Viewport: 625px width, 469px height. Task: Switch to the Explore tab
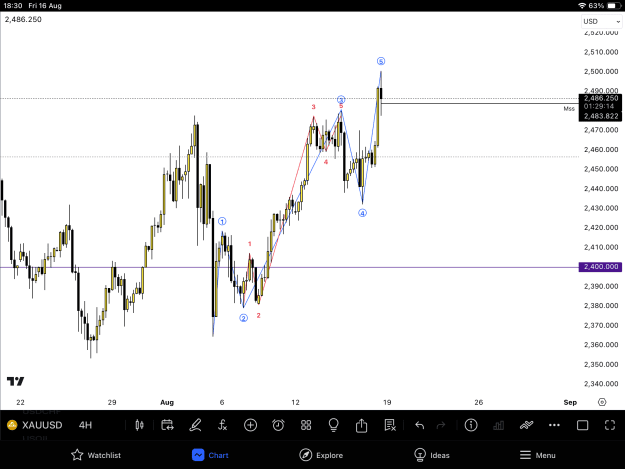coord(321,455)
